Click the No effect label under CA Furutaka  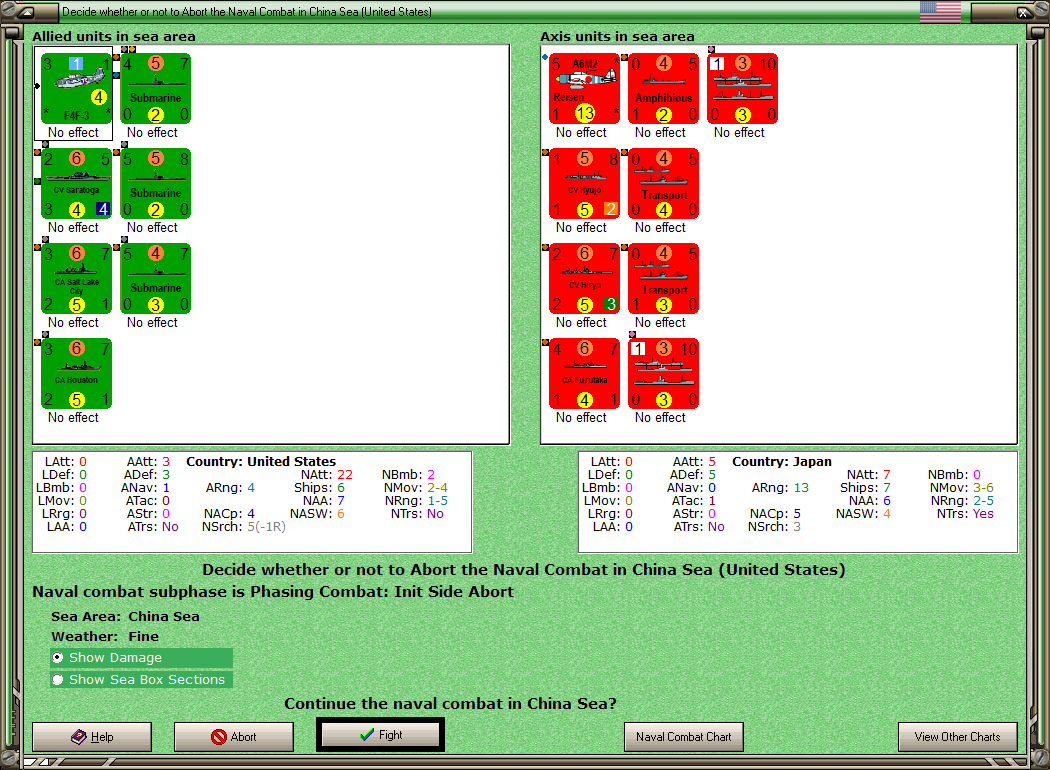click(x=581, y=417)
